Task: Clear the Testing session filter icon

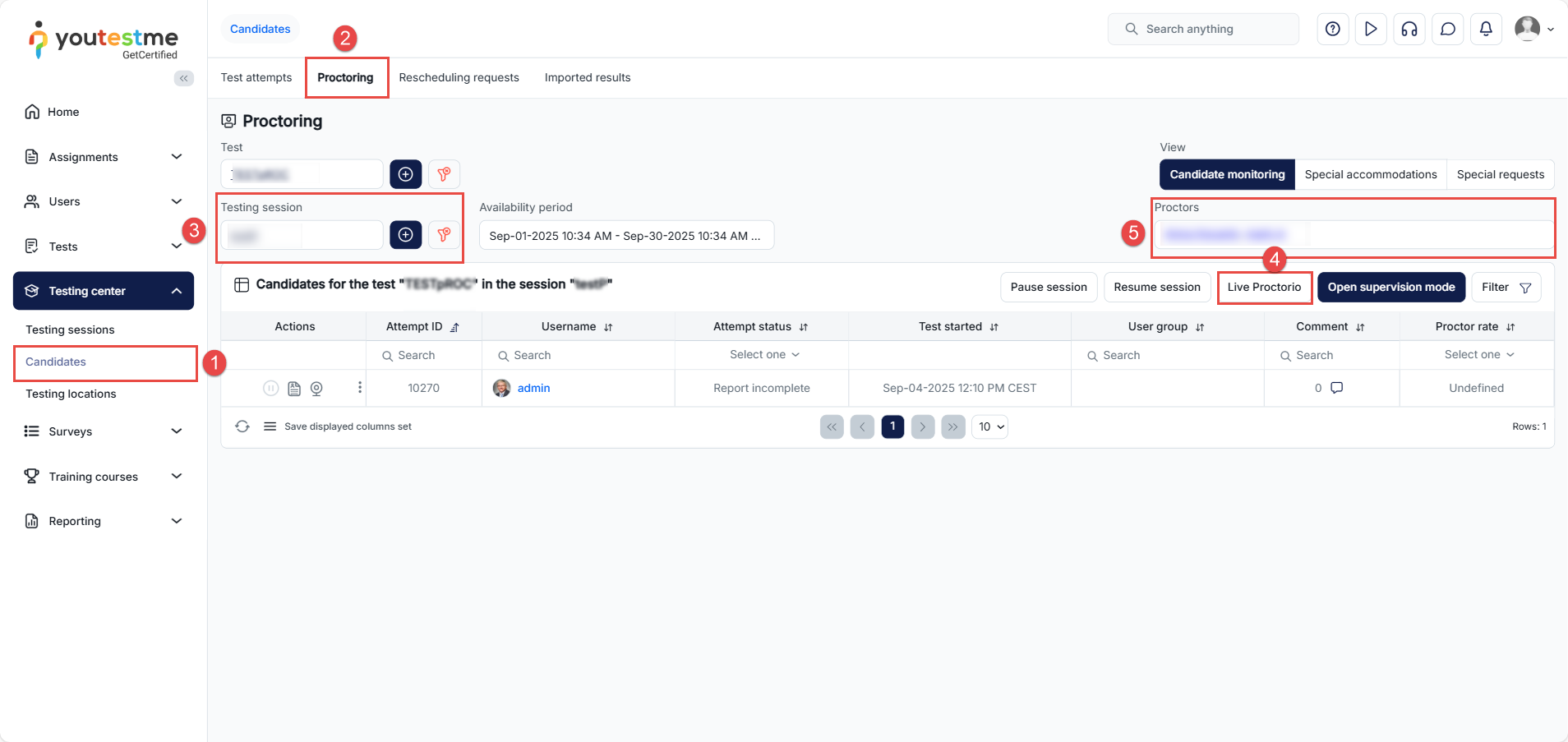Action: (444, 235)
